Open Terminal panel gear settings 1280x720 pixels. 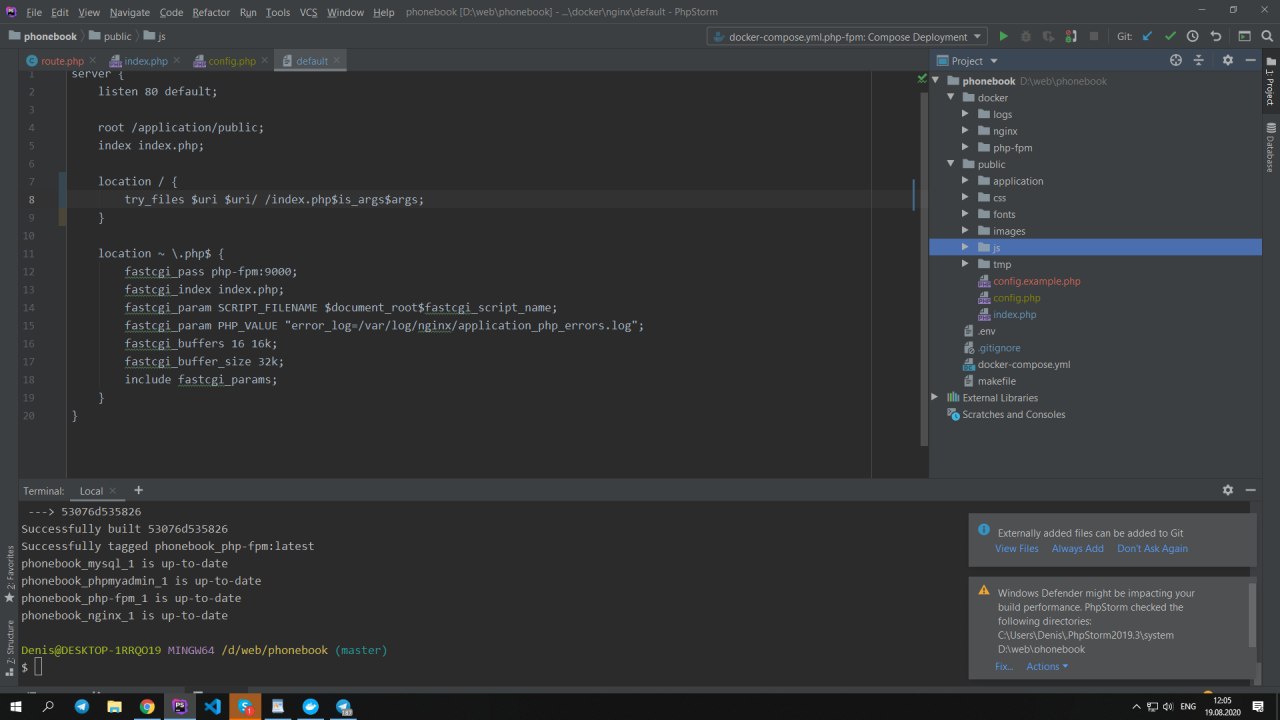pyautogui.click(x=1228, y=490)
